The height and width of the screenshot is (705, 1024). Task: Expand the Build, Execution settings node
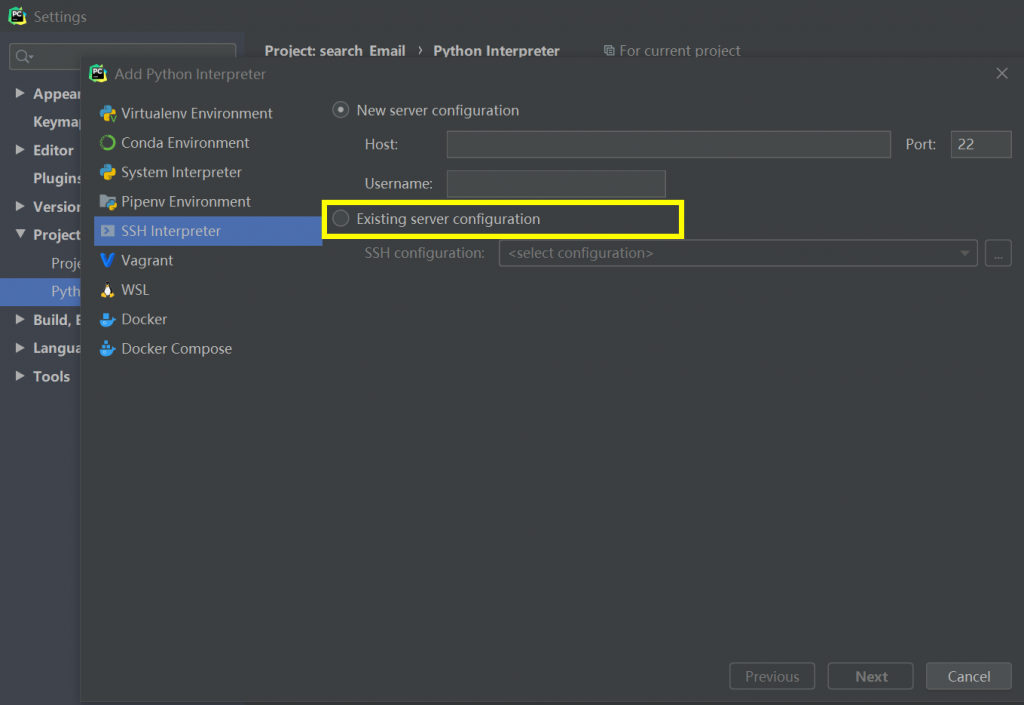[x=20, y=319]
